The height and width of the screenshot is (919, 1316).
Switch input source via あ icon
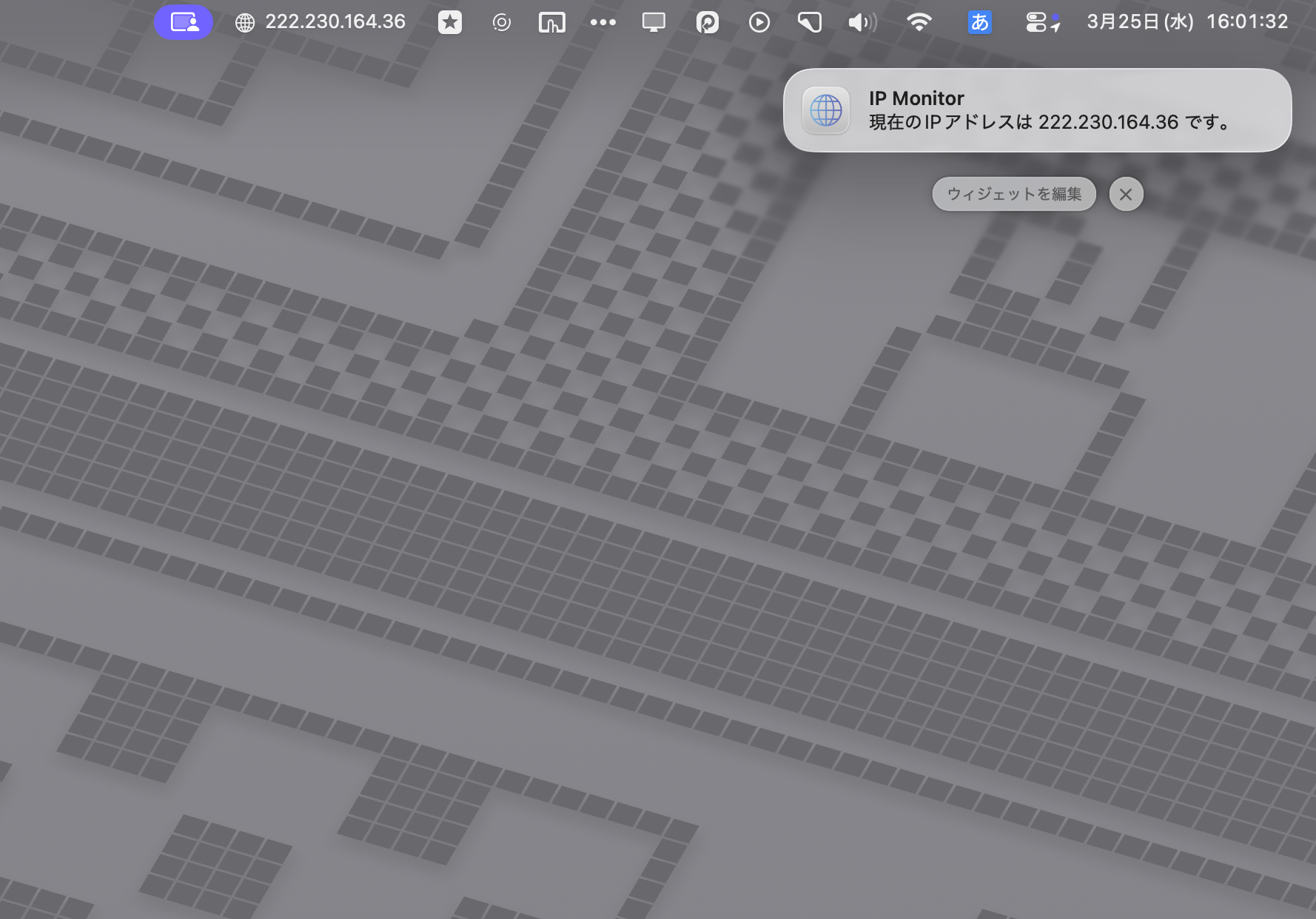[x=979, y=22]
